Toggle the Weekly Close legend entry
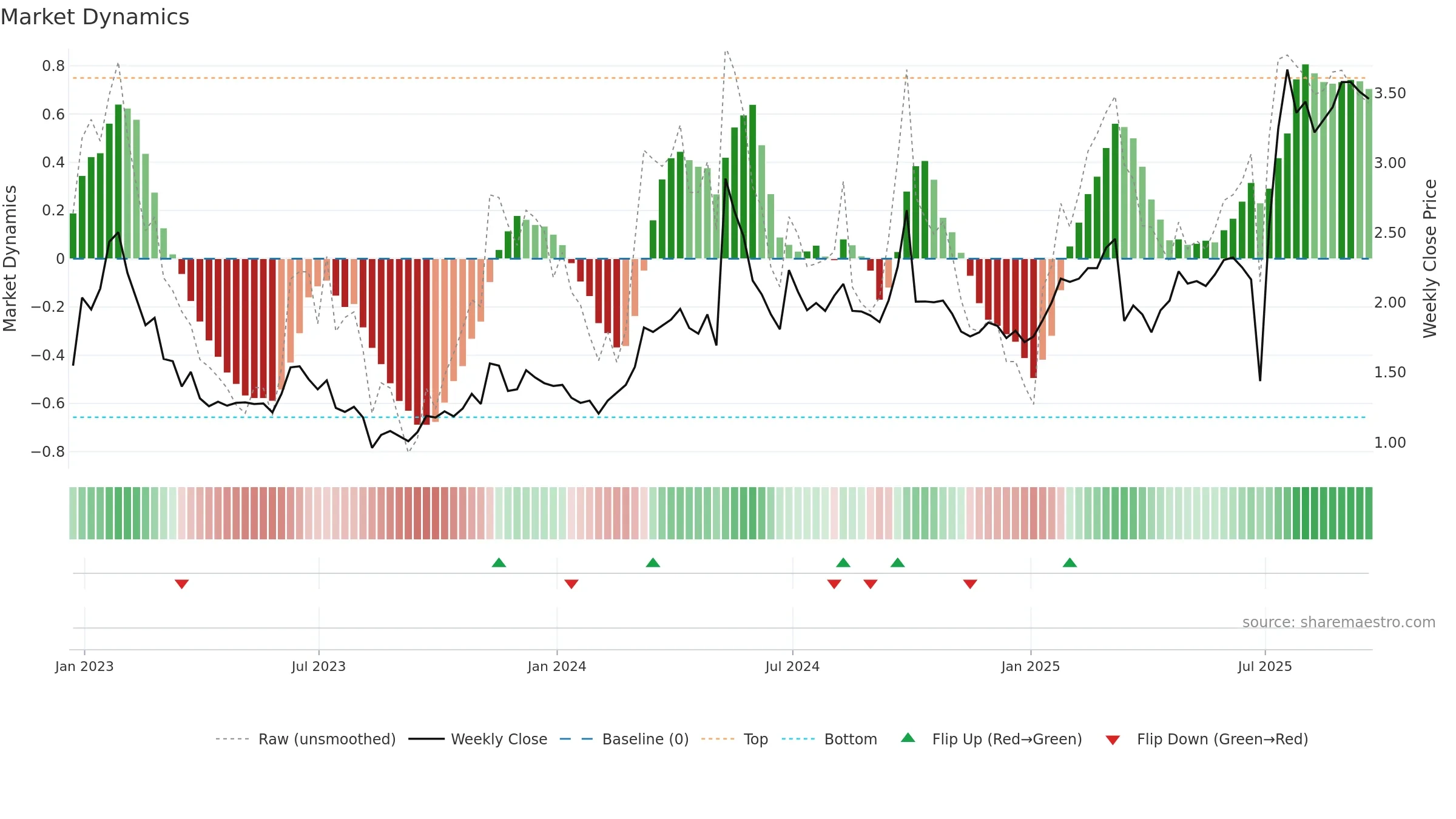 [x=478, y=739]
